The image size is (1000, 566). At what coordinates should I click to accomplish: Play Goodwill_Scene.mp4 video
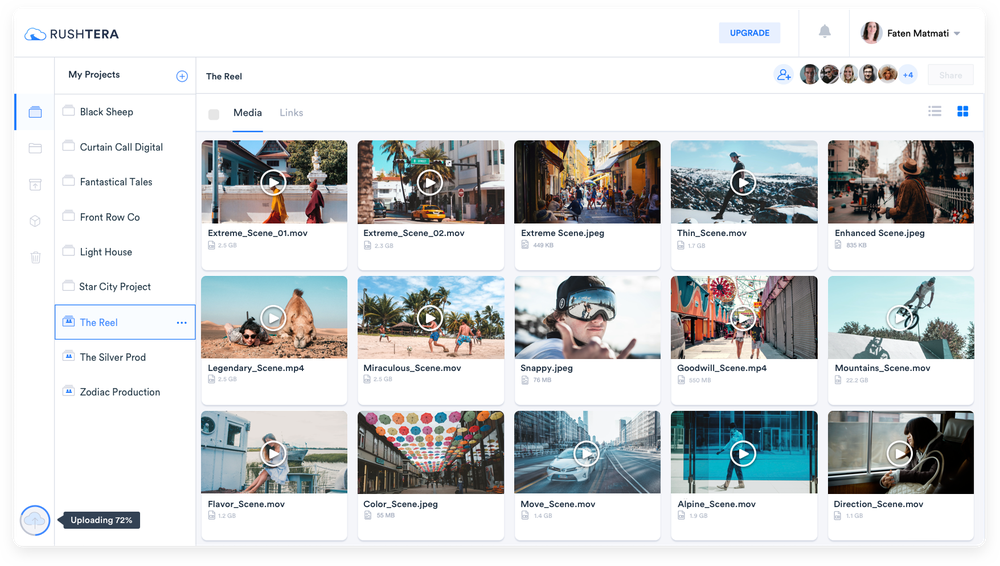coord(743,317)
